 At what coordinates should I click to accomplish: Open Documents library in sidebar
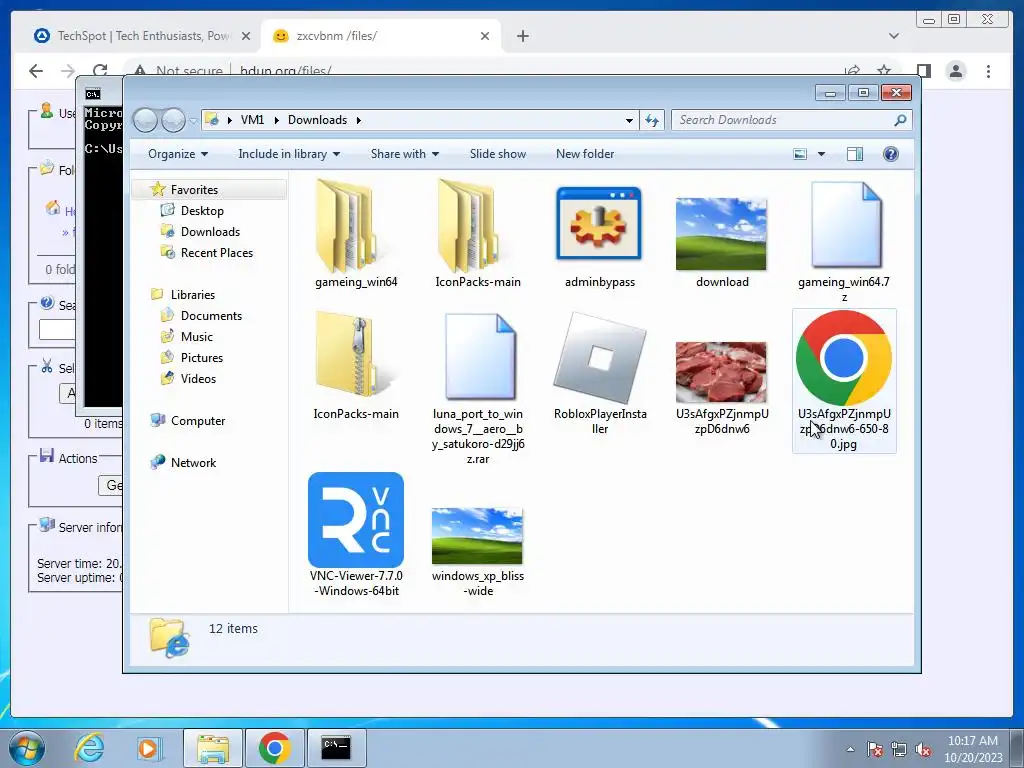coord(211,315)
